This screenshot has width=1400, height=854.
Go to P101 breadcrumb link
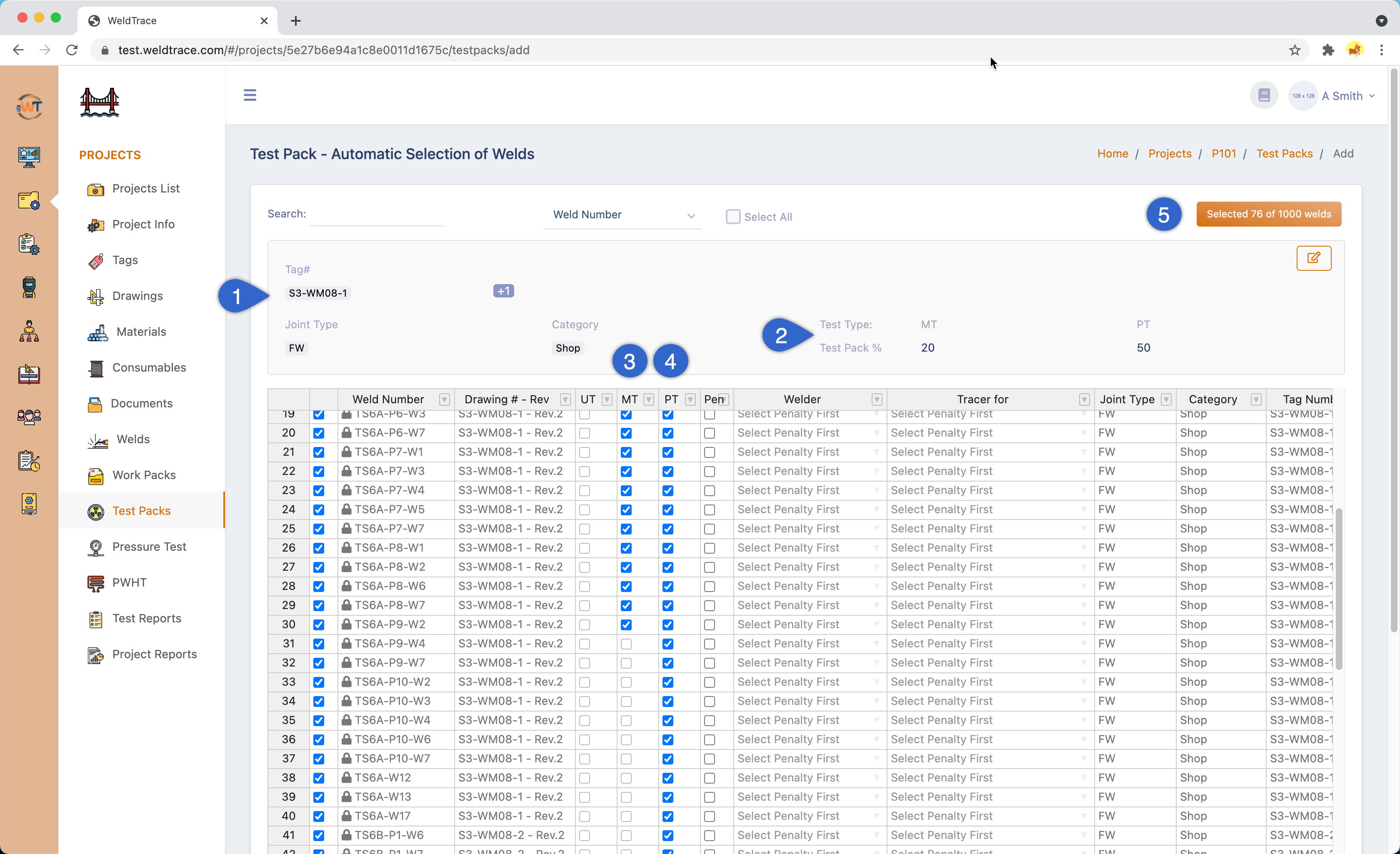pos(1223,153)
